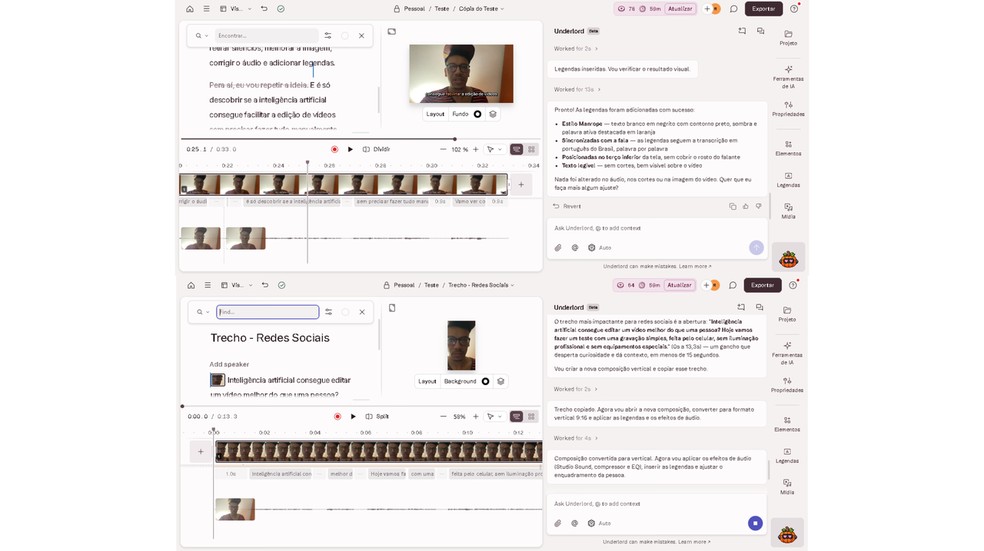Viewport: 984px width, 551px height.
Task: Click the Dividir button
Action: click(377, 149)
